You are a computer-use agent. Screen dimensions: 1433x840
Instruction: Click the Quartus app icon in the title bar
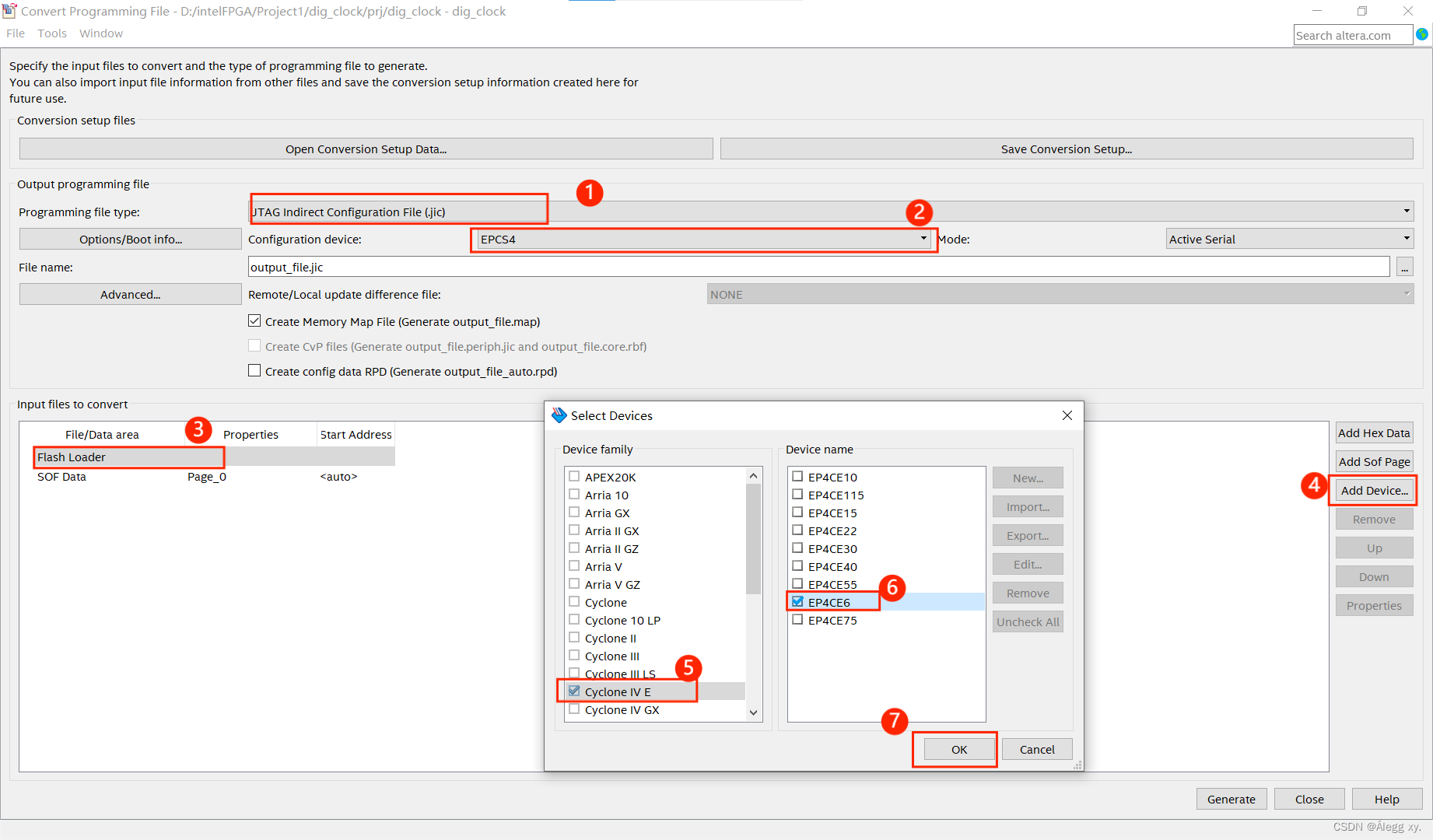[9, 11]
